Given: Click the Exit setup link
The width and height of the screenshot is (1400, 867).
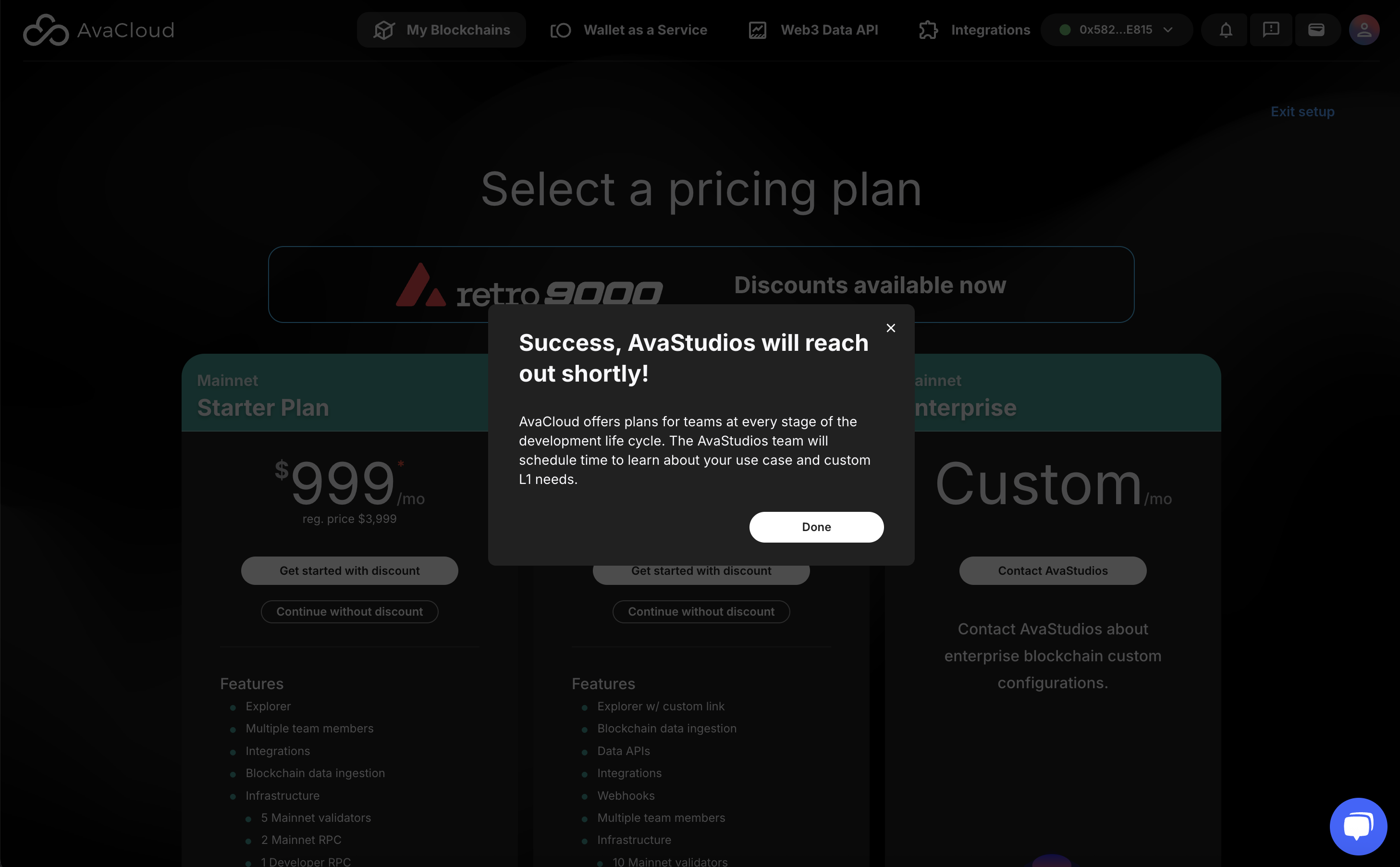Looking at the screenshot, I should coord(1302,111).
